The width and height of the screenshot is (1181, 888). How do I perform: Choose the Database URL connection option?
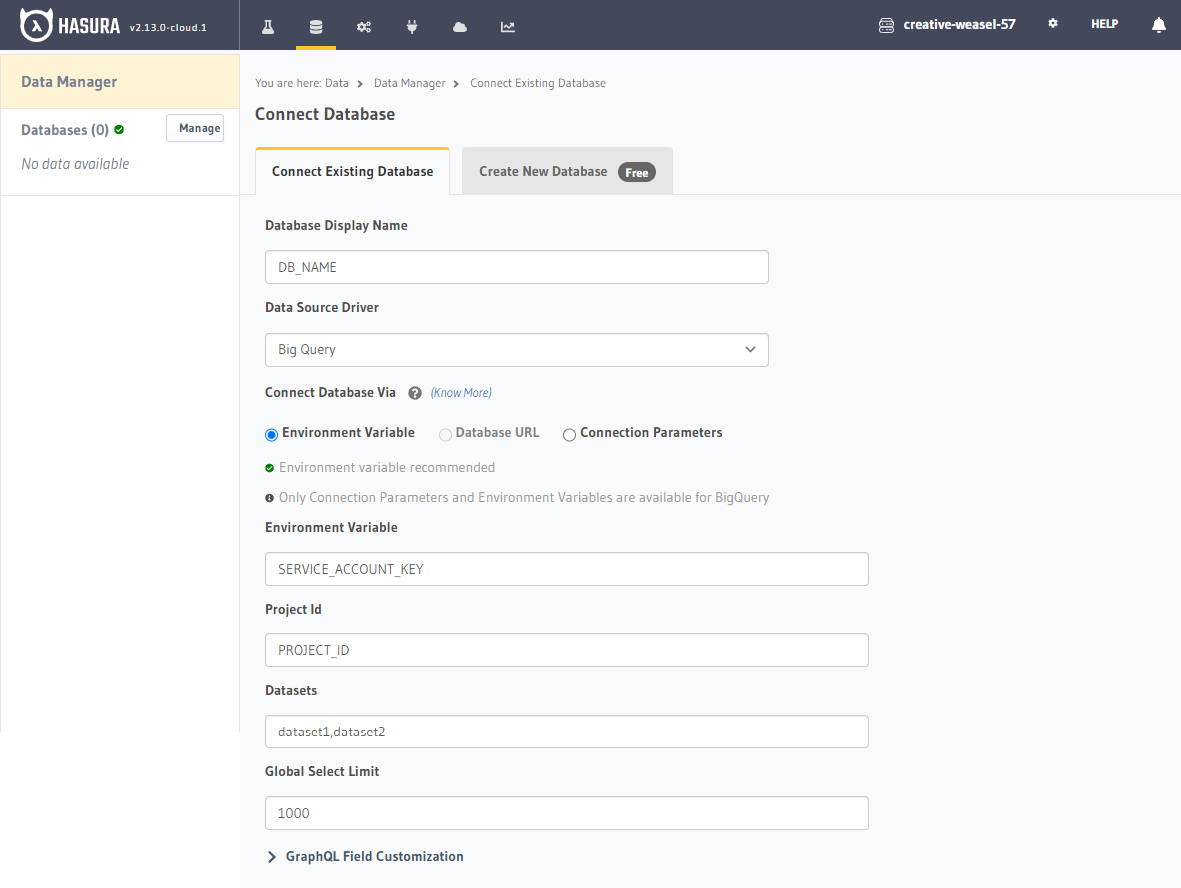pos(445,435)
